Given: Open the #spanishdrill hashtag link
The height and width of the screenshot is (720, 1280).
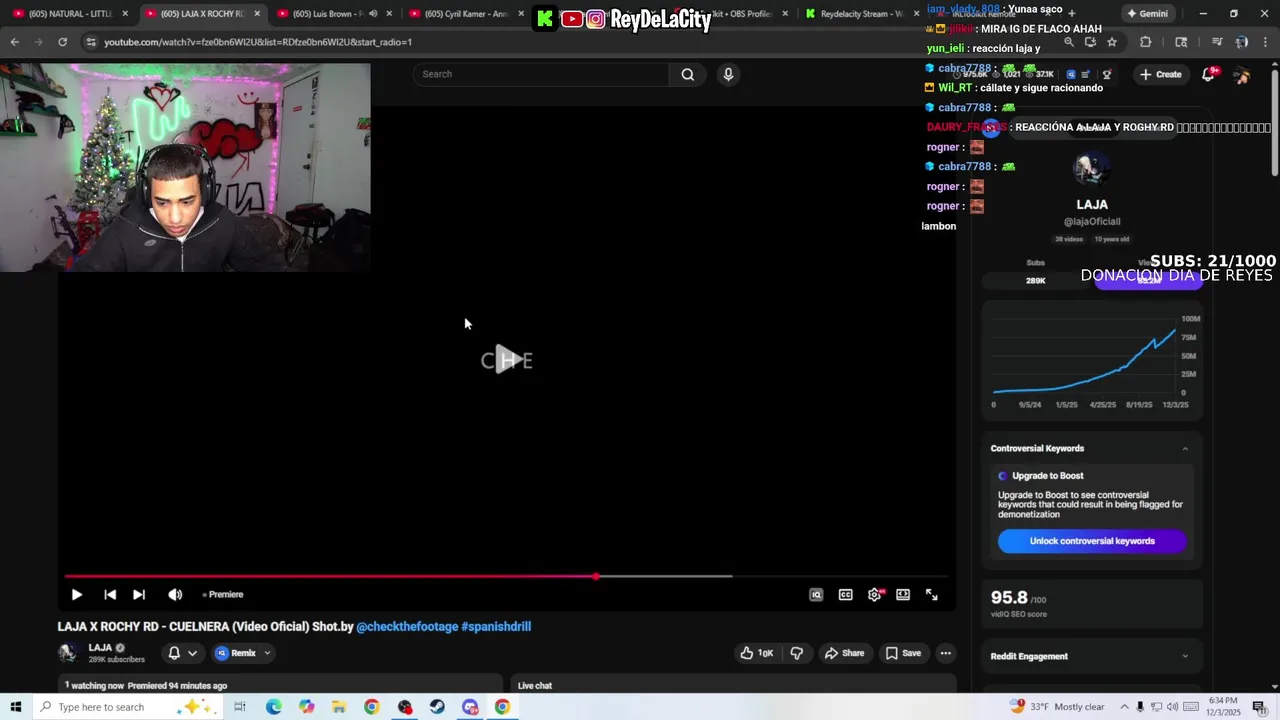Looking at the screenshot, I should [x=496, y=626].
